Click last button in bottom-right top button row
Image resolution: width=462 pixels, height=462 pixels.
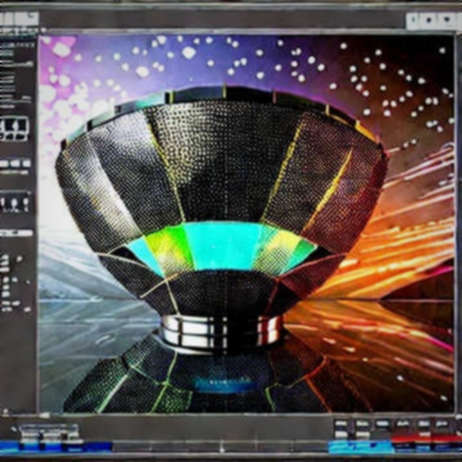click(442, 424)
